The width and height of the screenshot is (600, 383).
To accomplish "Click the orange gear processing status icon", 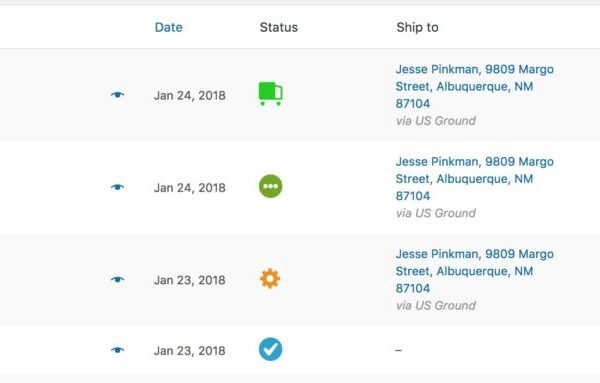I will point(270,279).
